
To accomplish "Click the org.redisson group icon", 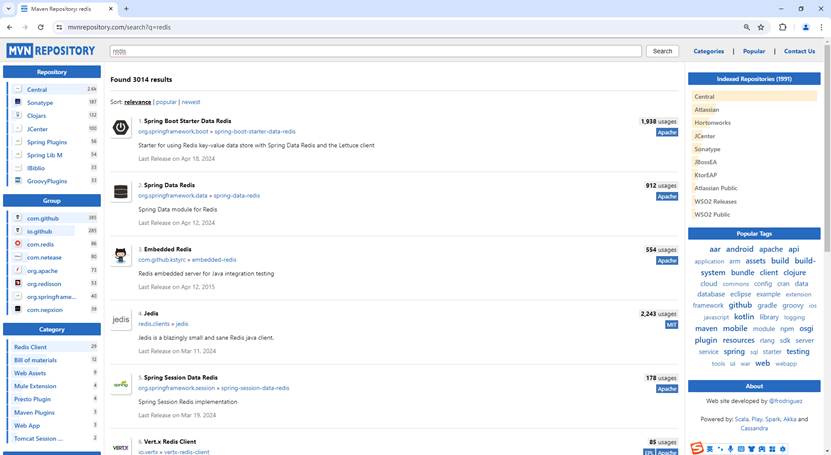I will click(x=17, y=283).
